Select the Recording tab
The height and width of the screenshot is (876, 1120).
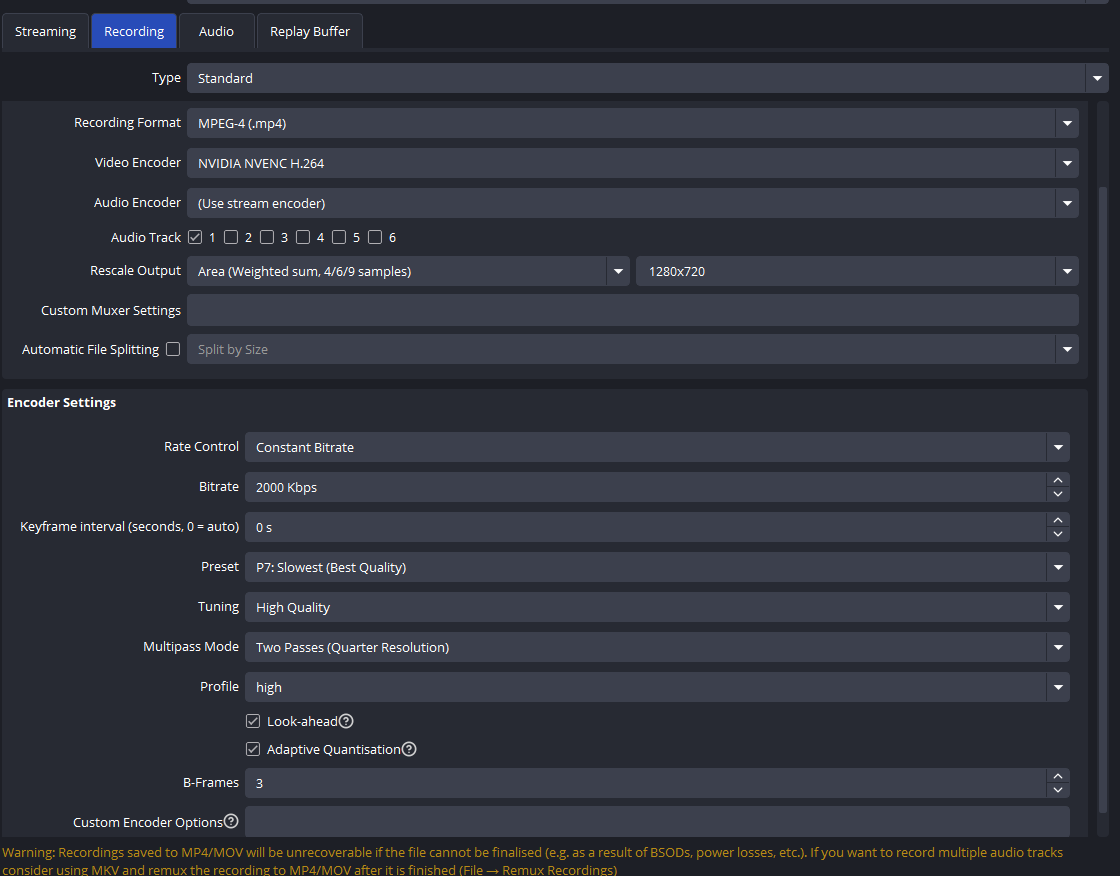click(x=134, y=31)
